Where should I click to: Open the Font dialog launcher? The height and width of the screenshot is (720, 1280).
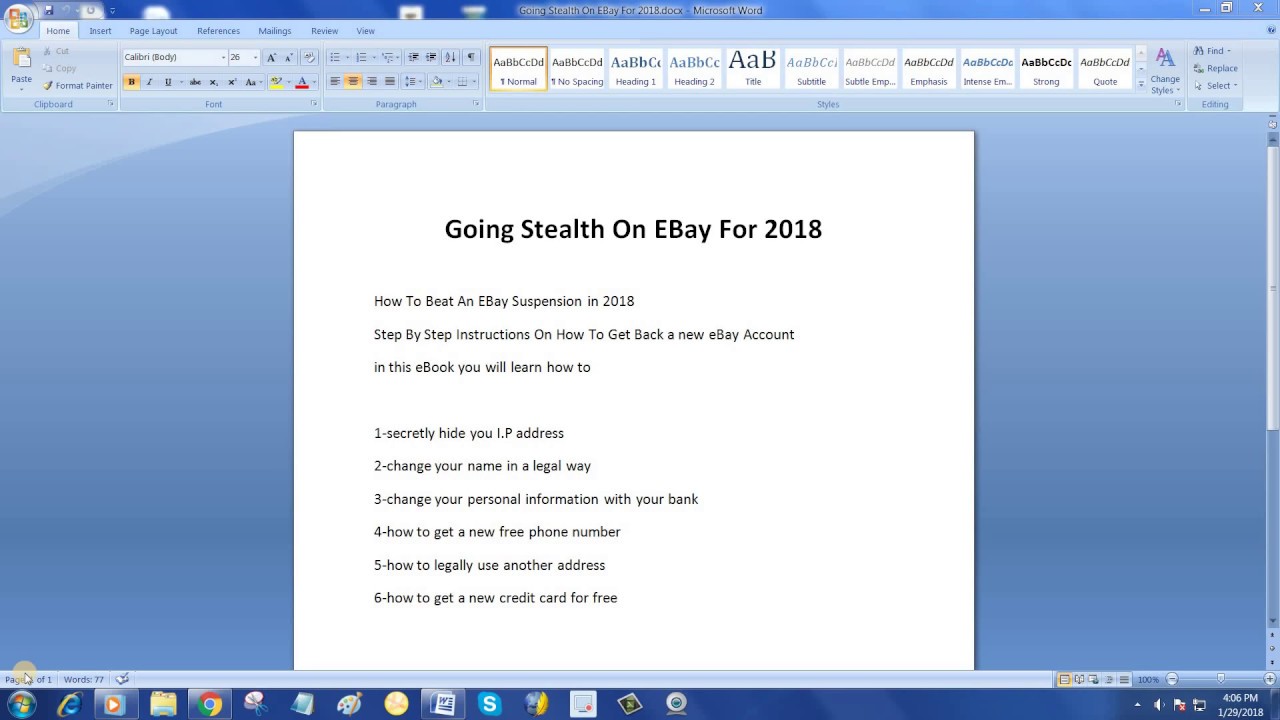pyautogui.click(x=313, y=104)
